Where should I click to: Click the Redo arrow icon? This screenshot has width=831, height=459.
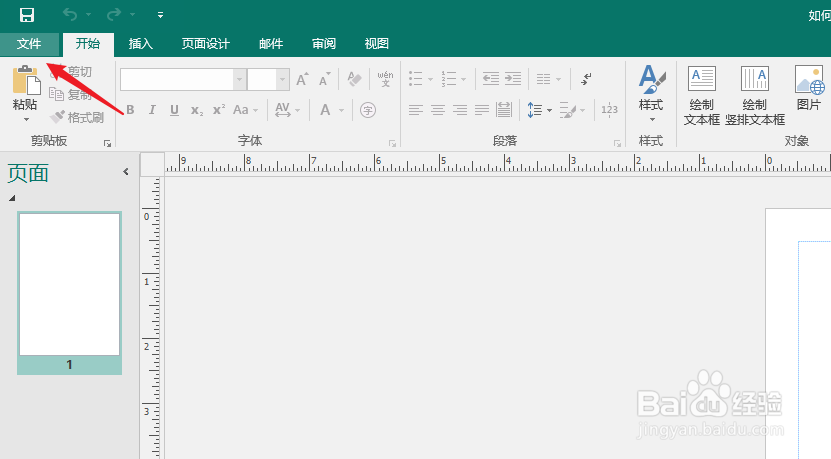point(113,14)
